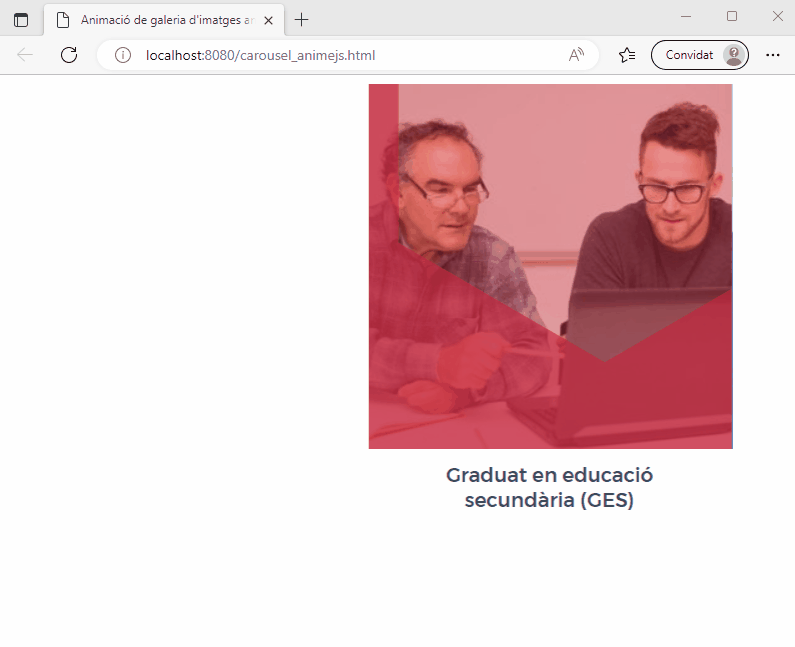Click the page document icon on the tab
This screenshot has width=795, height=647.
pyautogui.click(x=63, y=20)
